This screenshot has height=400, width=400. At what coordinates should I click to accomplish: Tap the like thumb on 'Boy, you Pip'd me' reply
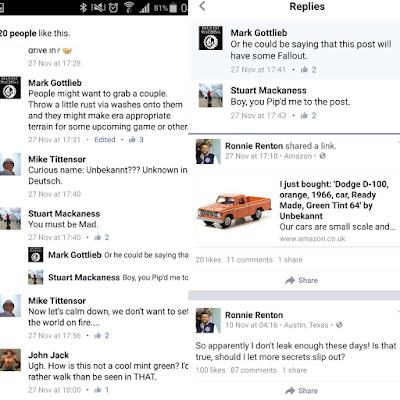[x=304, y=115]
